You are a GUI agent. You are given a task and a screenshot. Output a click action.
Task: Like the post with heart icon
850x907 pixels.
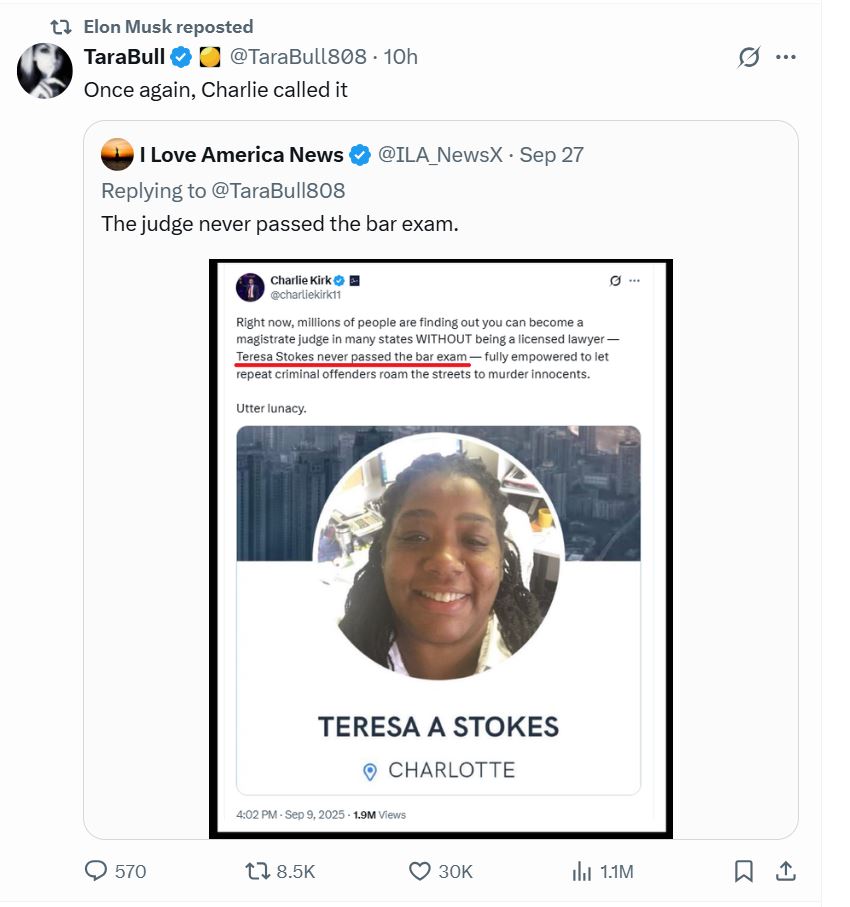pos(420,871)
